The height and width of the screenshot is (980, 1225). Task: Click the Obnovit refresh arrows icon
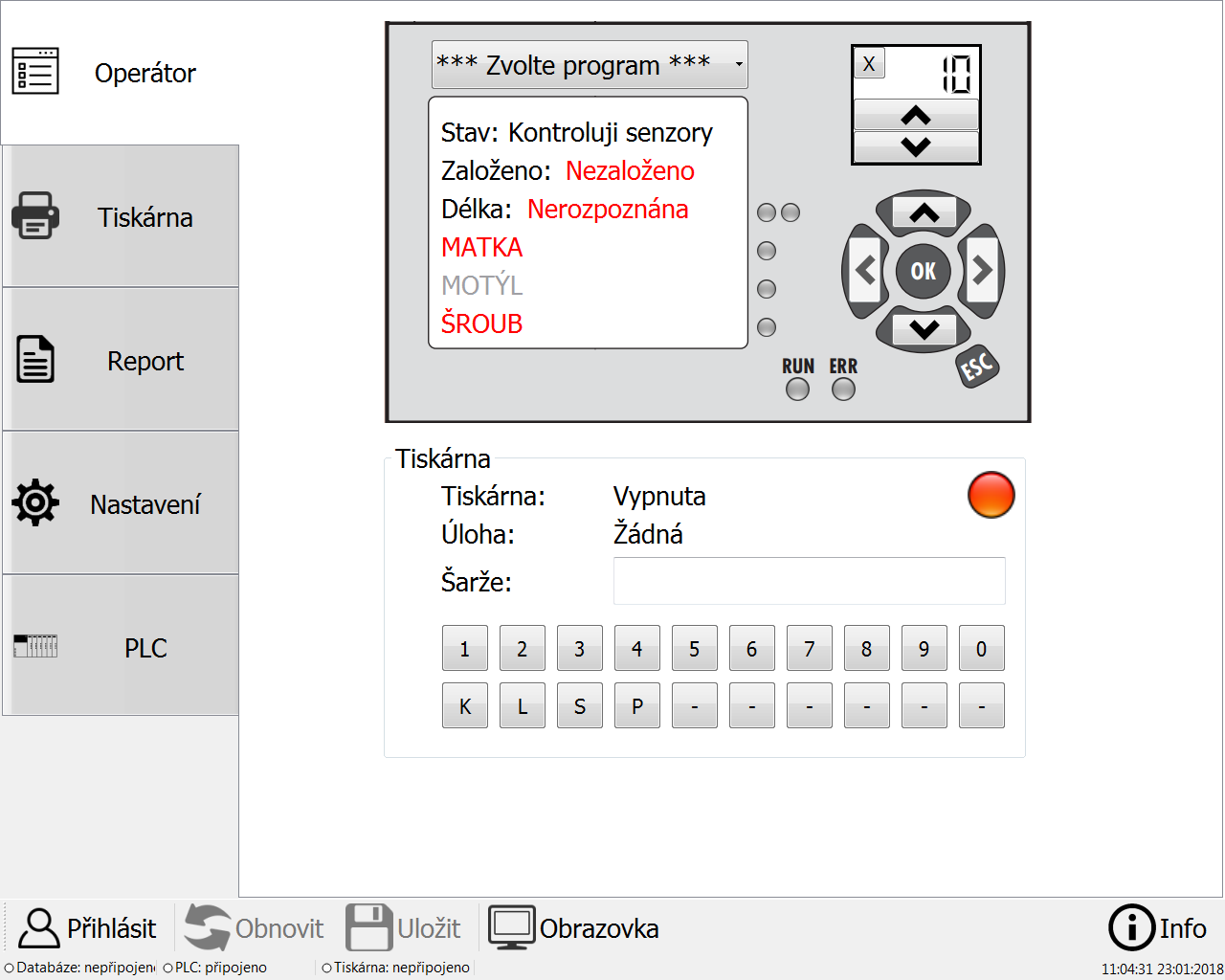click(x=208, y=928)
